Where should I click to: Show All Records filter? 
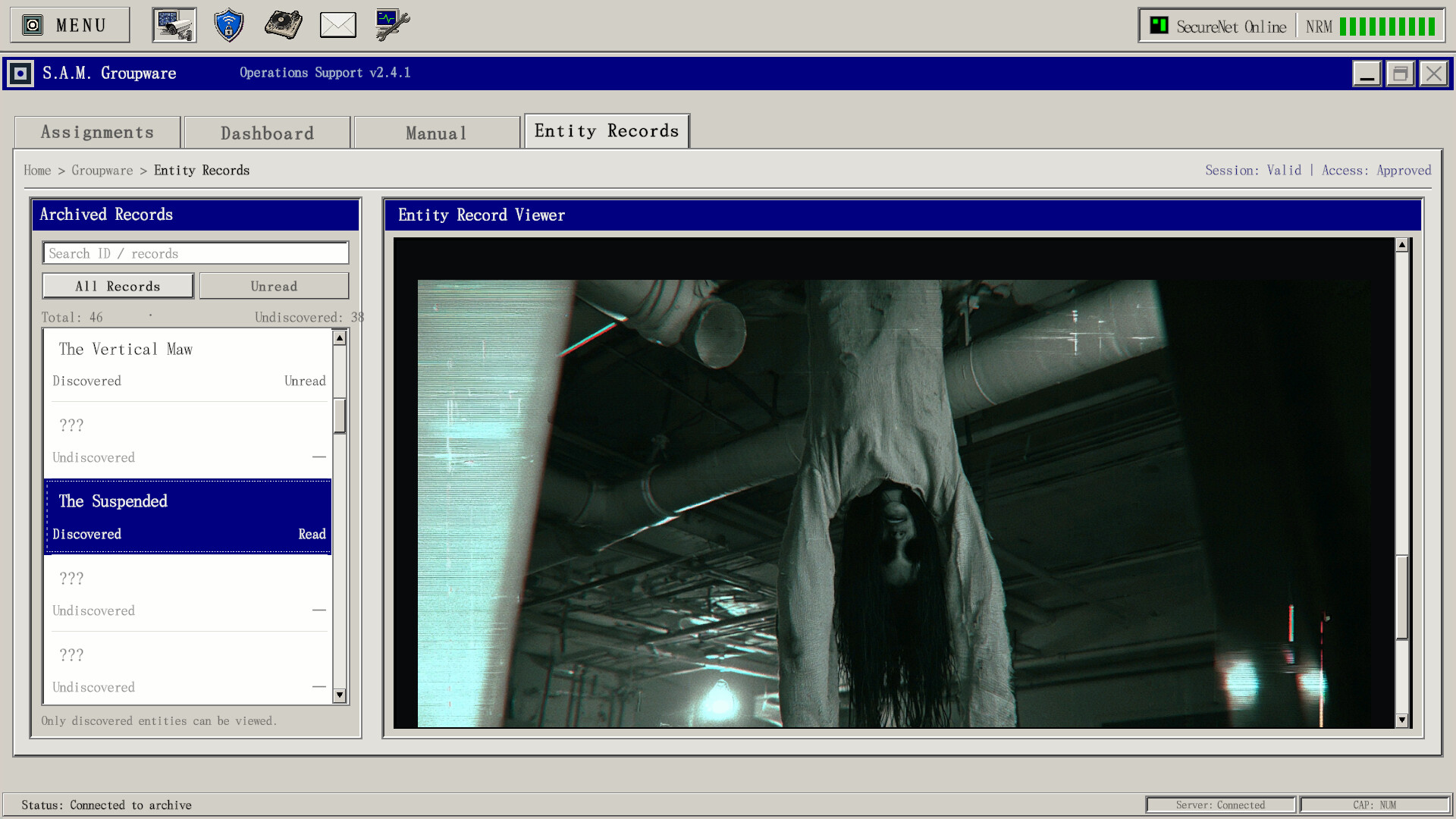[x=118, y=286]
